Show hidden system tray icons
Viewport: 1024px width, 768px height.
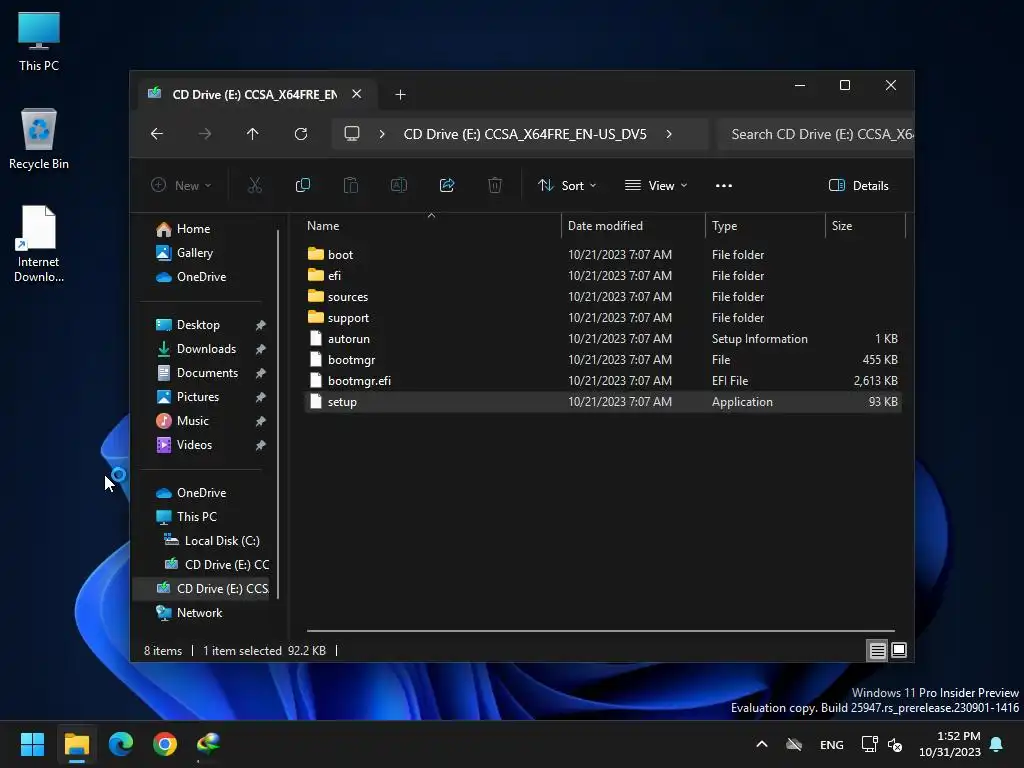tap(761, 744)
